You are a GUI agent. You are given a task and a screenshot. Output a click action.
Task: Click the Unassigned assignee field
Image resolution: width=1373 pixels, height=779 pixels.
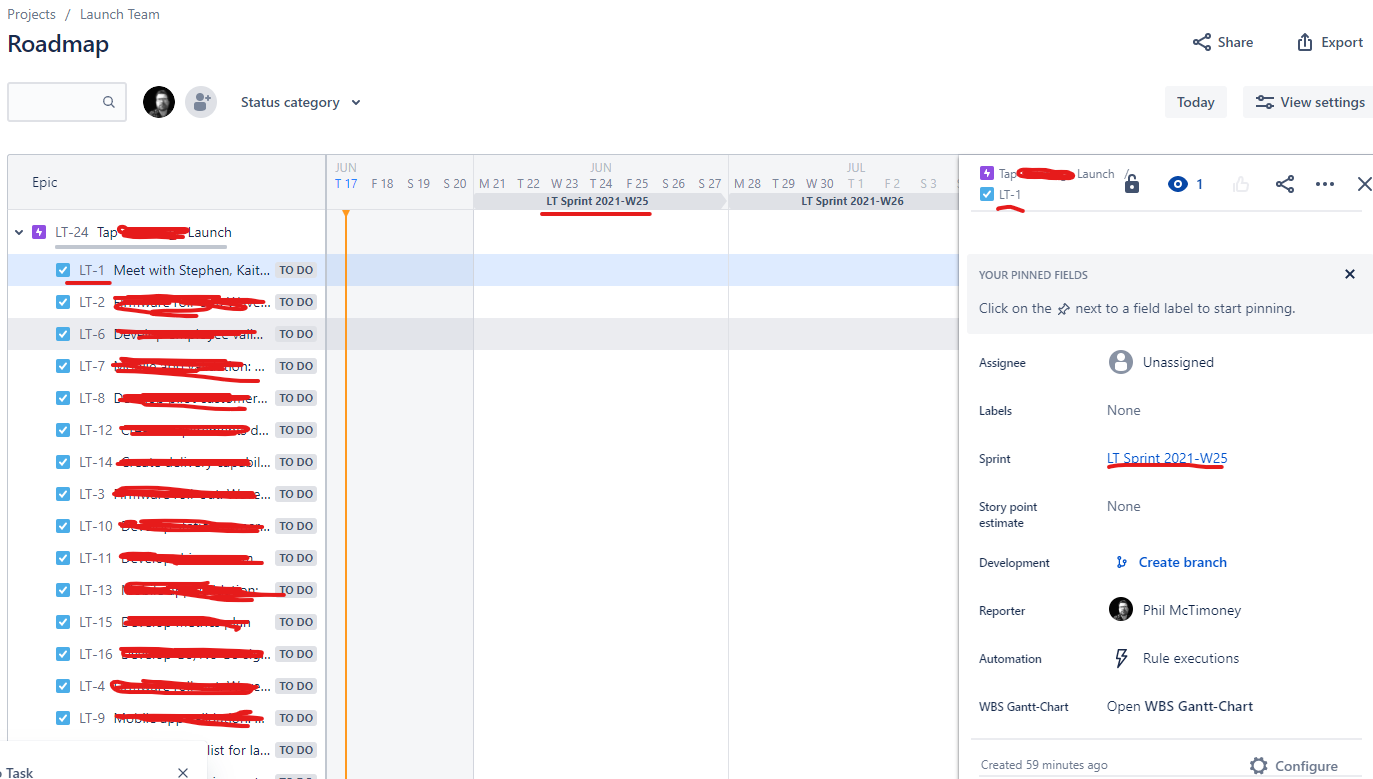tap(1161, 362)
